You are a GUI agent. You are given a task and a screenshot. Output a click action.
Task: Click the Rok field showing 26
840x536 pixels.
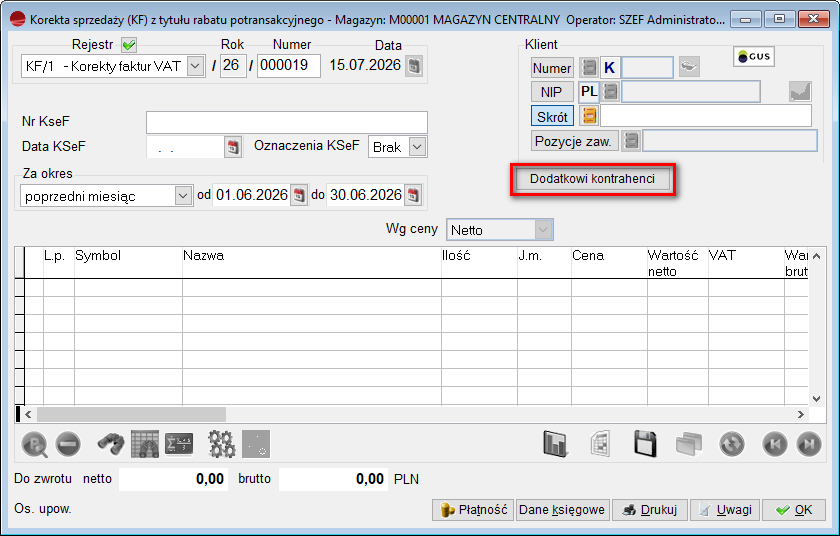click(x=233, y=66)
